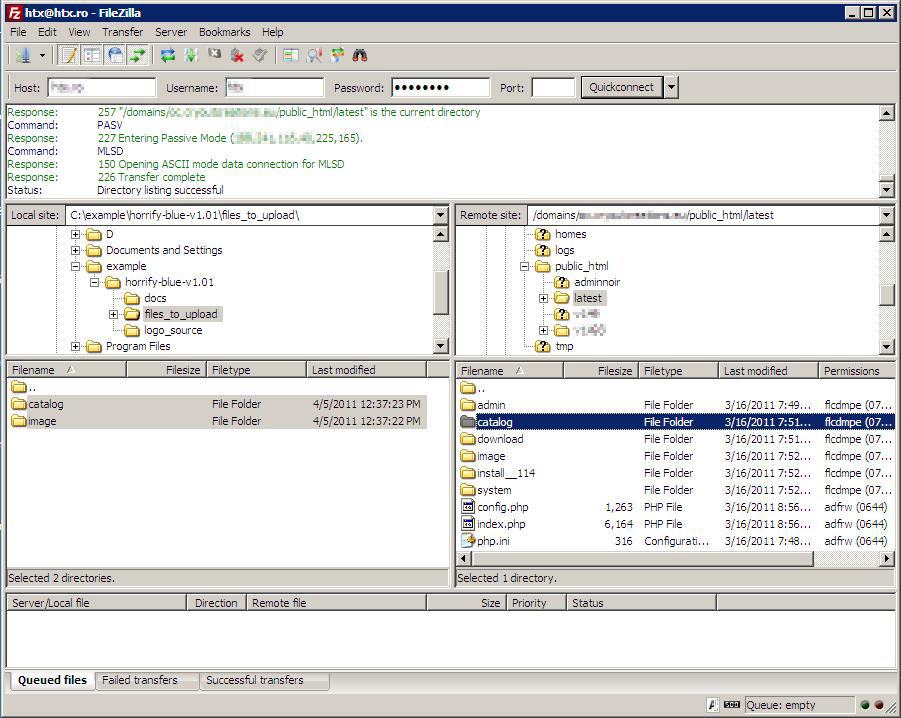Click index.php file icon

point(468,524)
